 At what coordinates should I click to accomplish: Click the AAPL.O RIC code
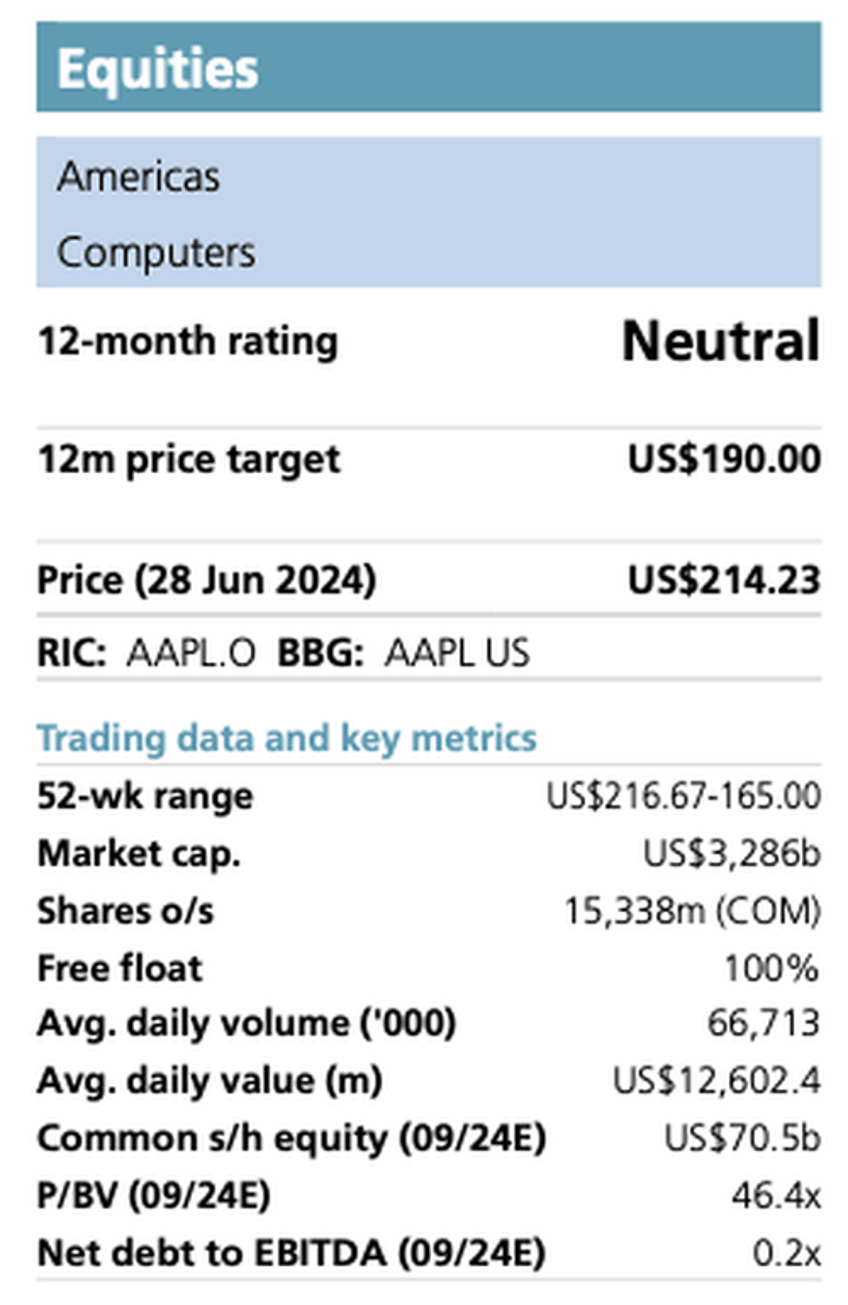191,654
